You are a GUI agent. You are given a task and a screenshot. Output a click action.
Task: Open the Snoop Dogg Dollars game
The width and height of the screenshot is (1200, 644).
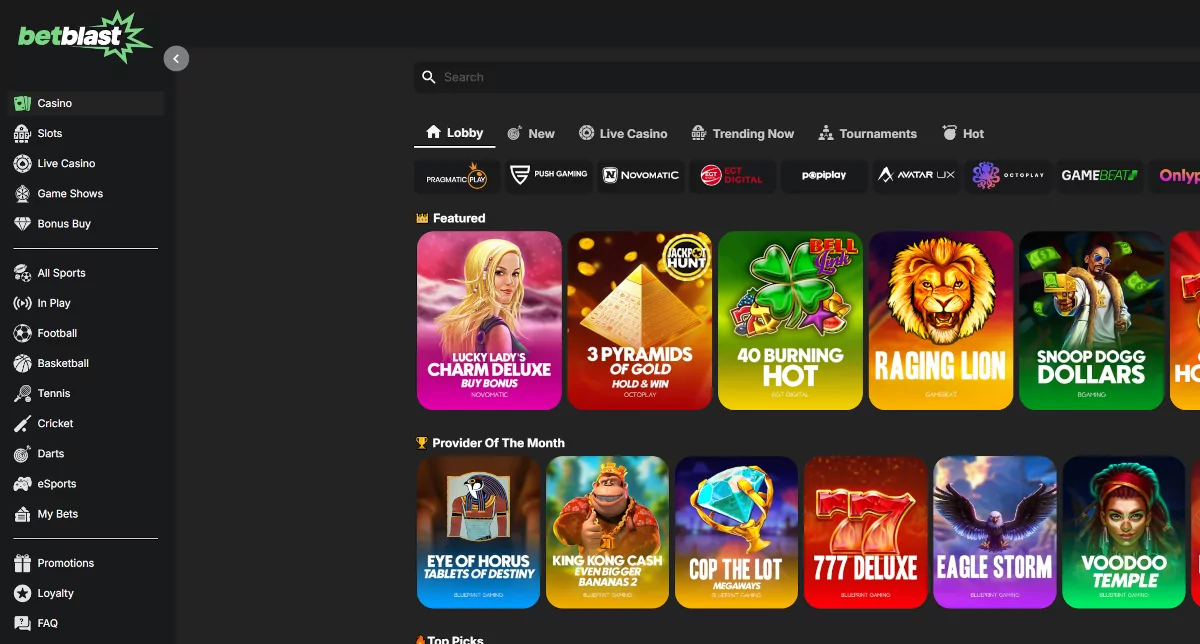point(1091,321)
